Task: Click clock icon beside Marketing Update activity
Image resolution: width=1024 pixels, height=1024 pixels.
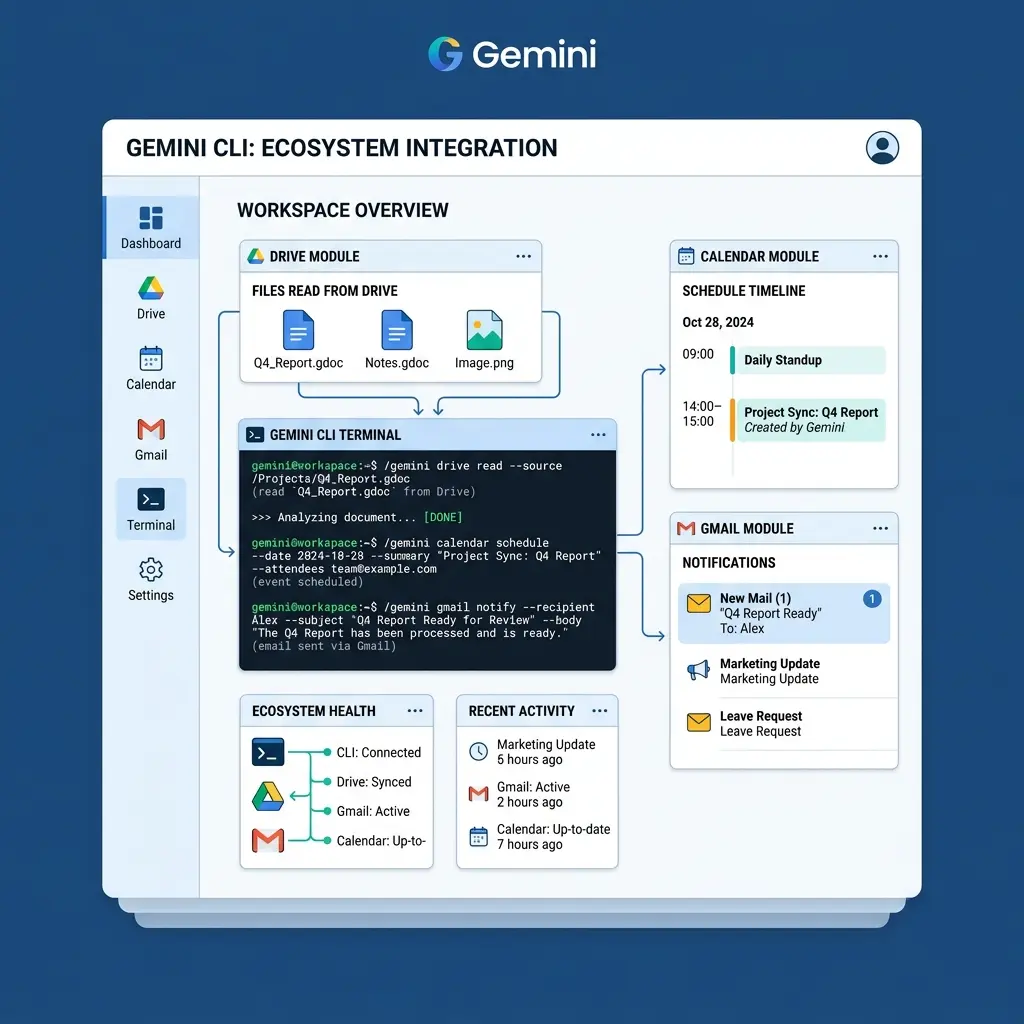Action: (x=479, y=752)
